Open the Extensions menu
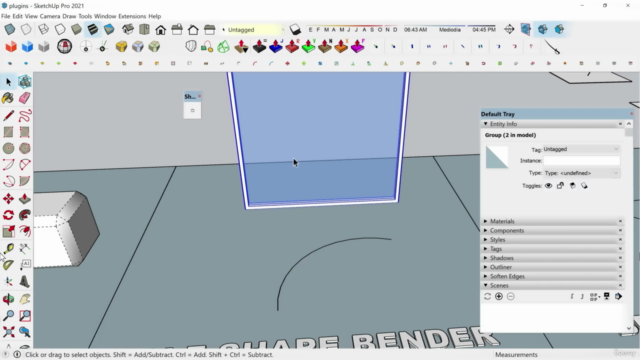Screen dimensions: 640x360 point(132,16)
